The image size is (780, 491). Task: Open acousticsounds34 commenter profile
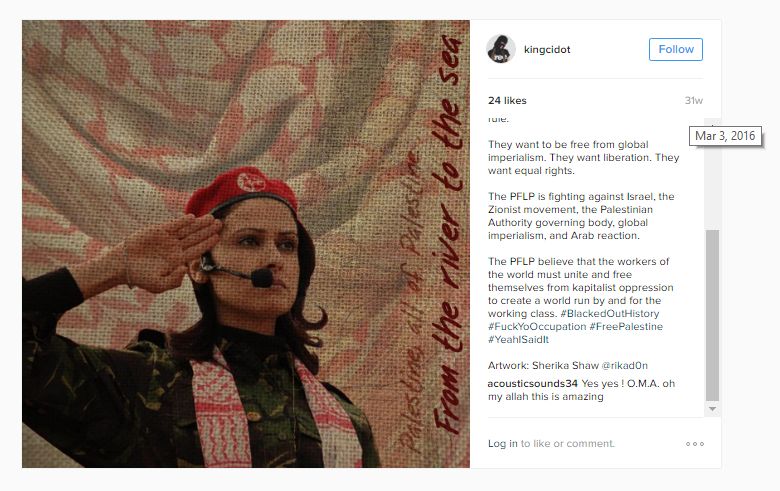click(x=532, y=384)
